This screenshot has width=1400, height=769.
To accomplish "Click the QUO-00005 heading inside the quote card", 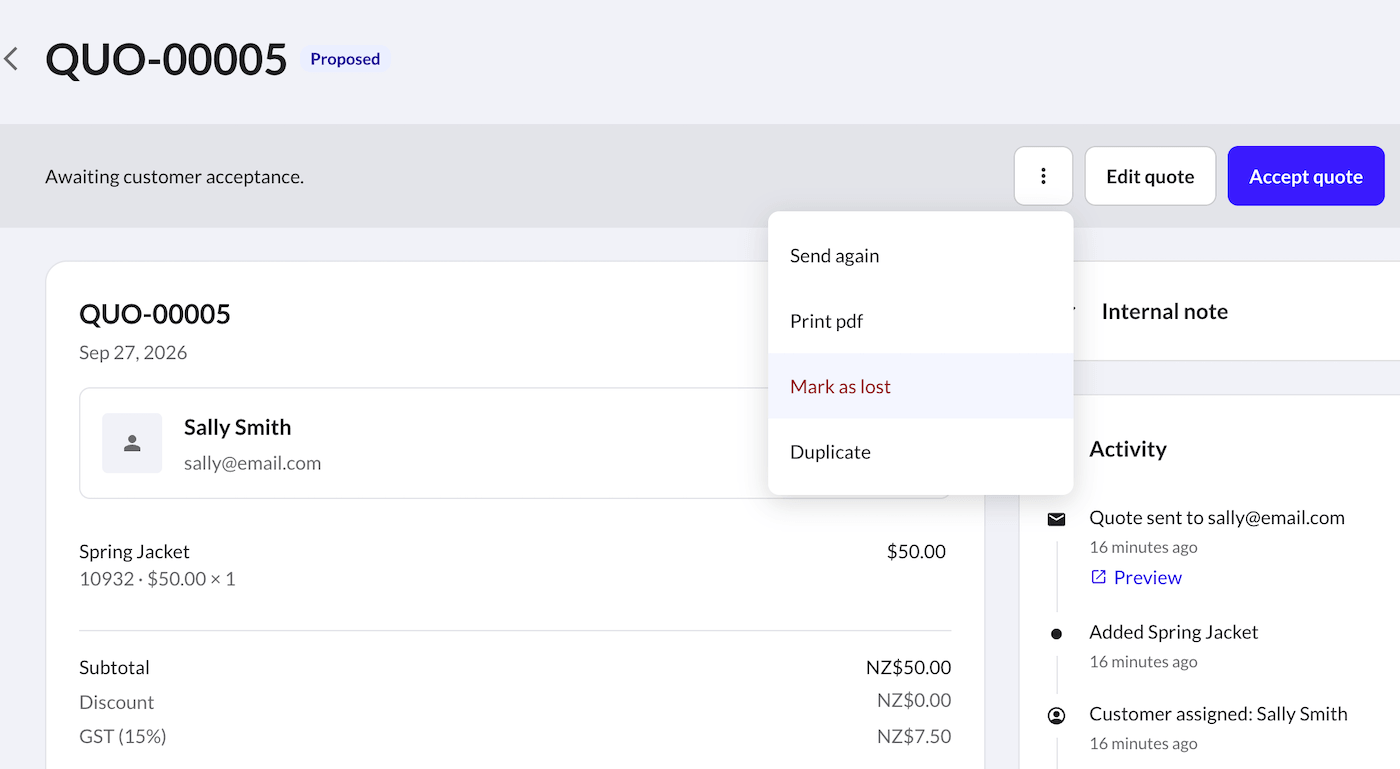I will pos(155,314).
